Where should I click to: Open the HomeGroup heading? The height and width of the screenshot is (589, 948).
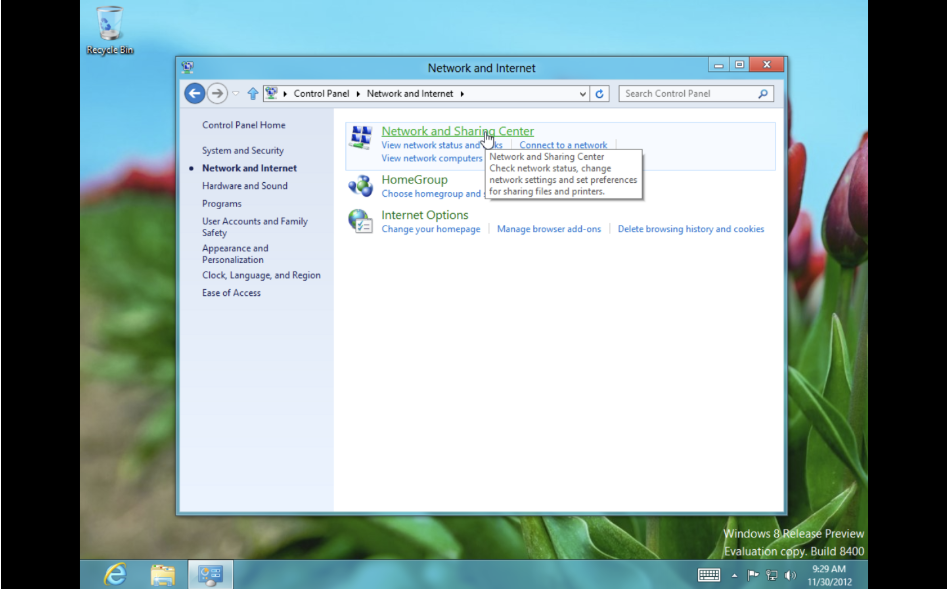tap(414, 180)
